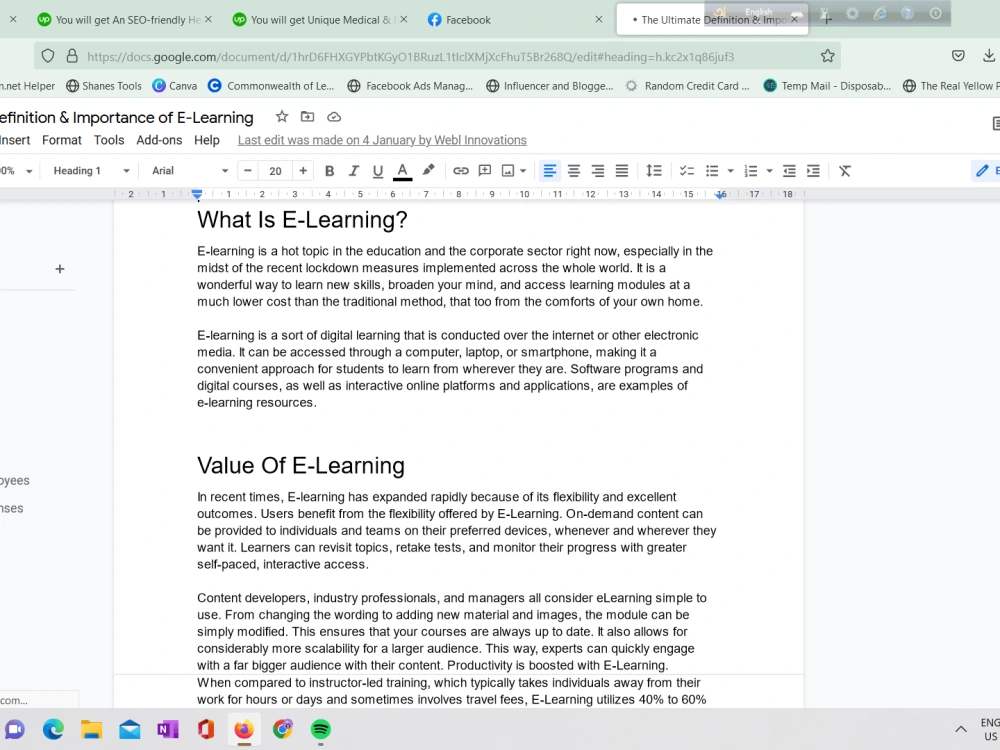This screenshot has height=750, width=1000.
Task: Switch to SEO-friendly Upwork tab
Action: (x=125, y=20)
